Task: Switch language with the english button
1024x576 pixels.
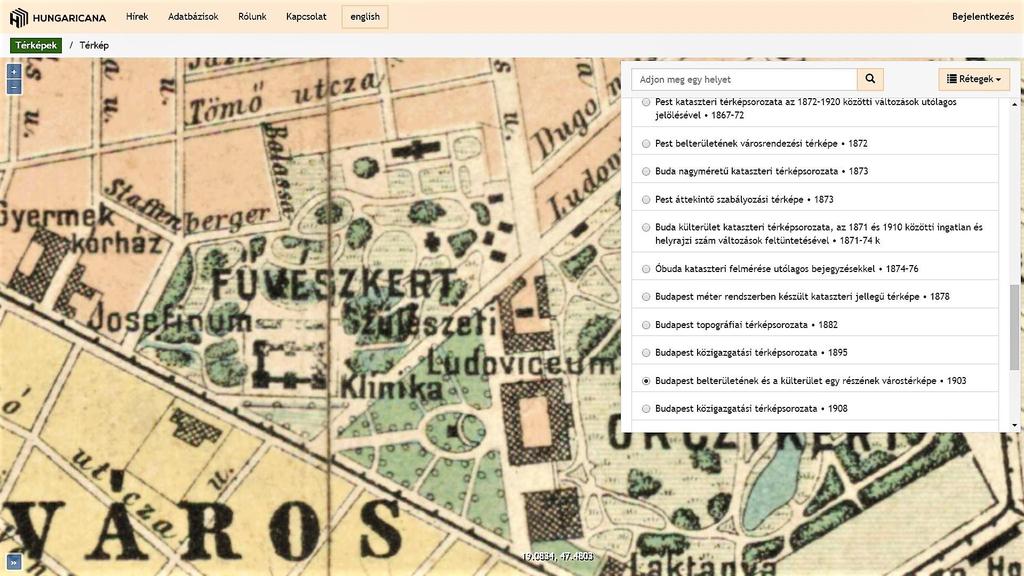Action: coord(364,17)
